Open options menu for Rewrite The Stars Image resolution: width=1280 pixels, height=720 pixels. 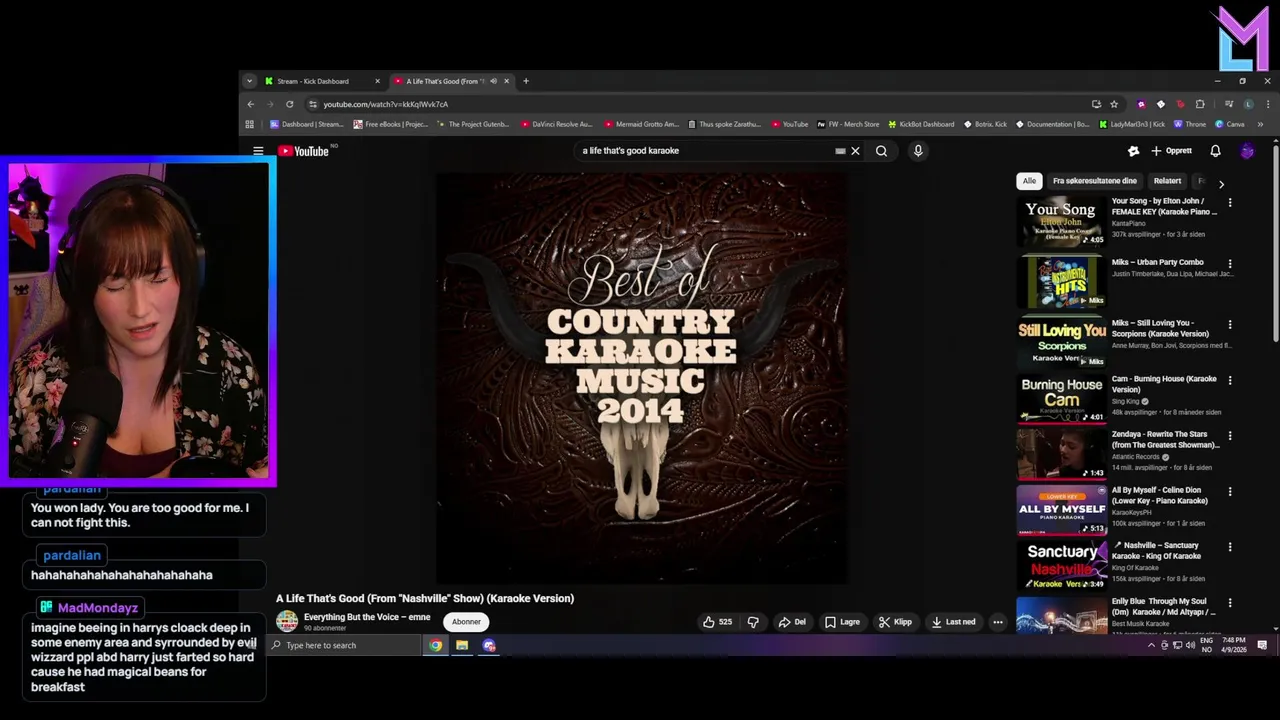coord(1230,436)
